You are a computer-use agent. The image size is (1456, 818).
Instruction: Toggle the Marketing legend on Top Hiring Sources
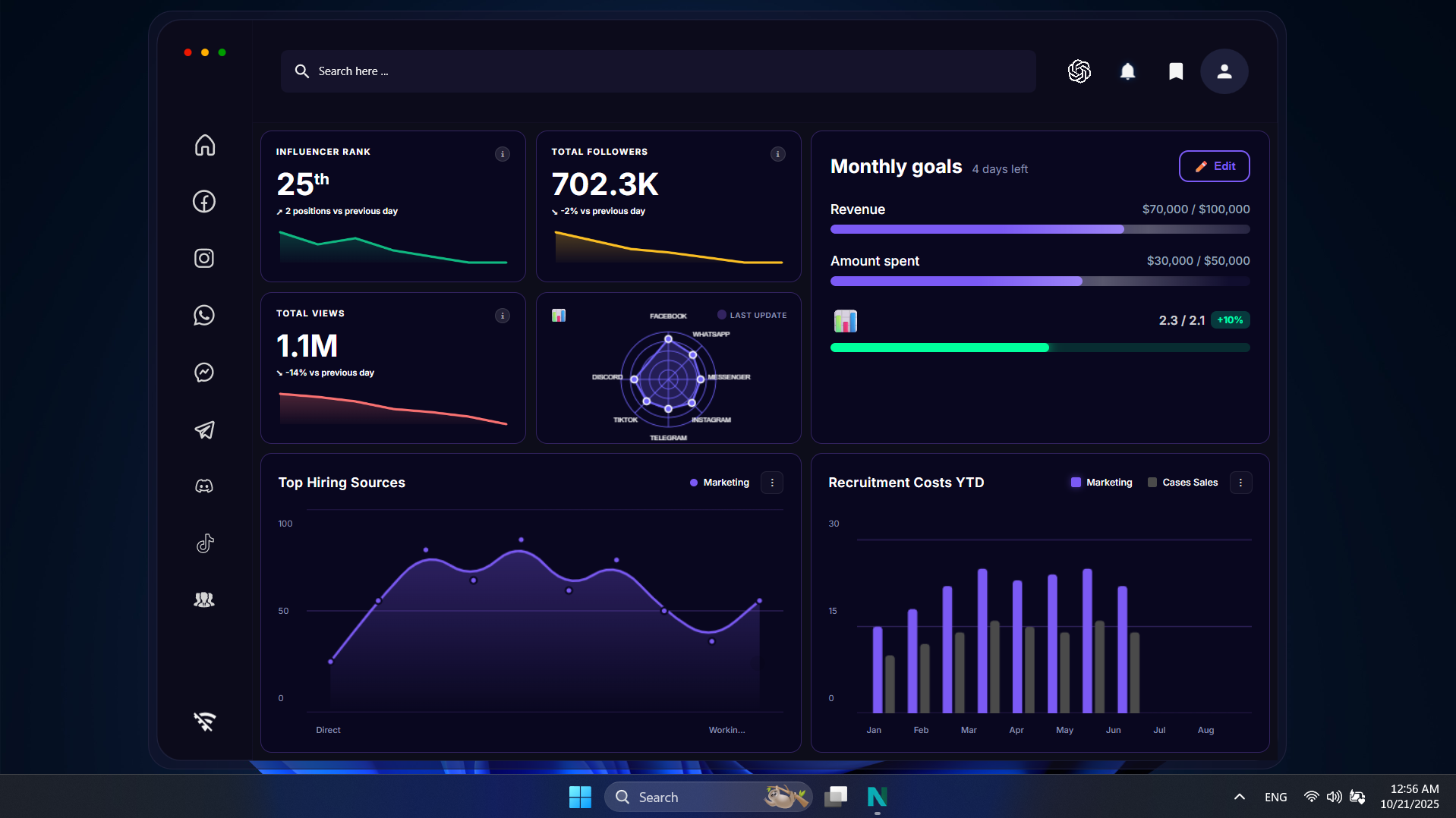[x=719, y=482]
